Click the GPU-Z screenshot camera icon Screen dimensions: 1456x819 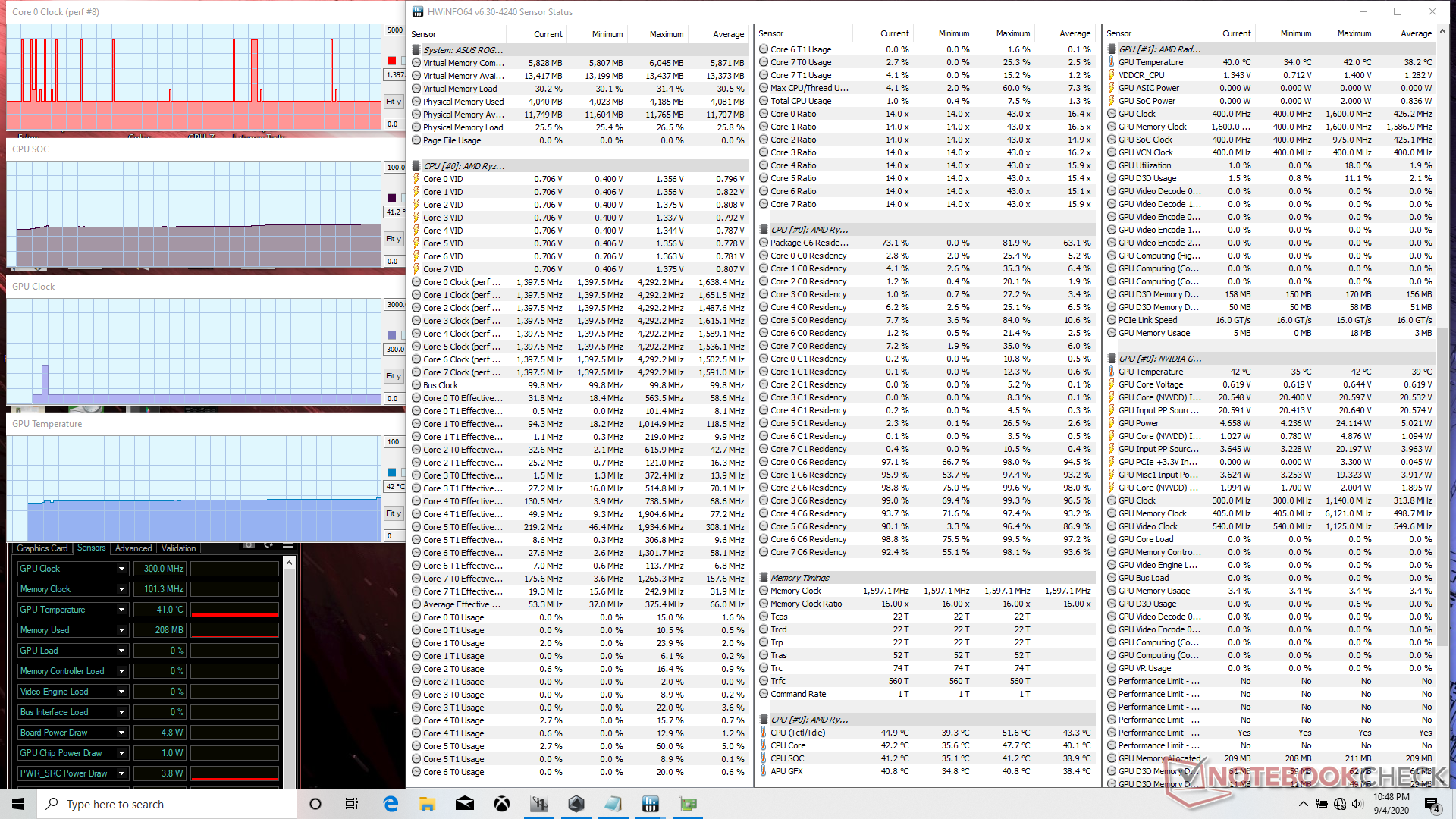click(x=249, y=545)
